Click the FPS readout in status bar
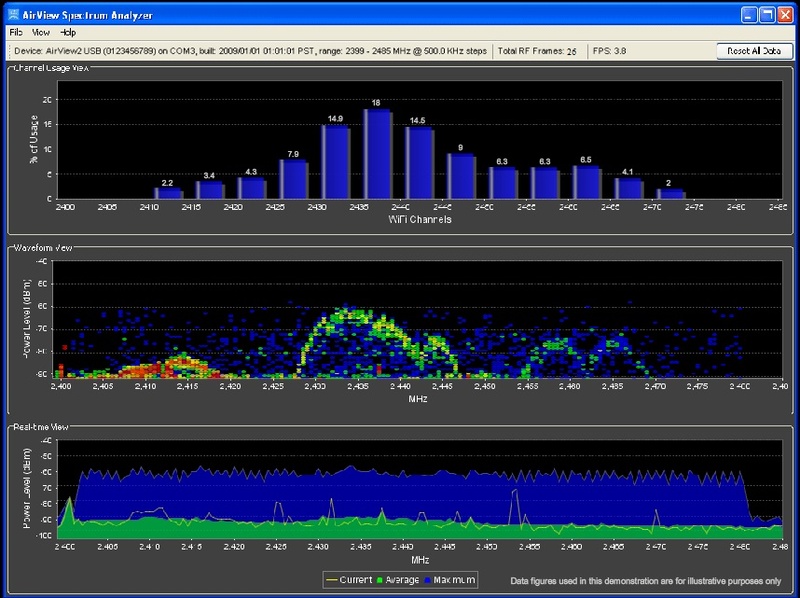Image resolution: width=800 pixels, height=598 pixels. [610, 51]
